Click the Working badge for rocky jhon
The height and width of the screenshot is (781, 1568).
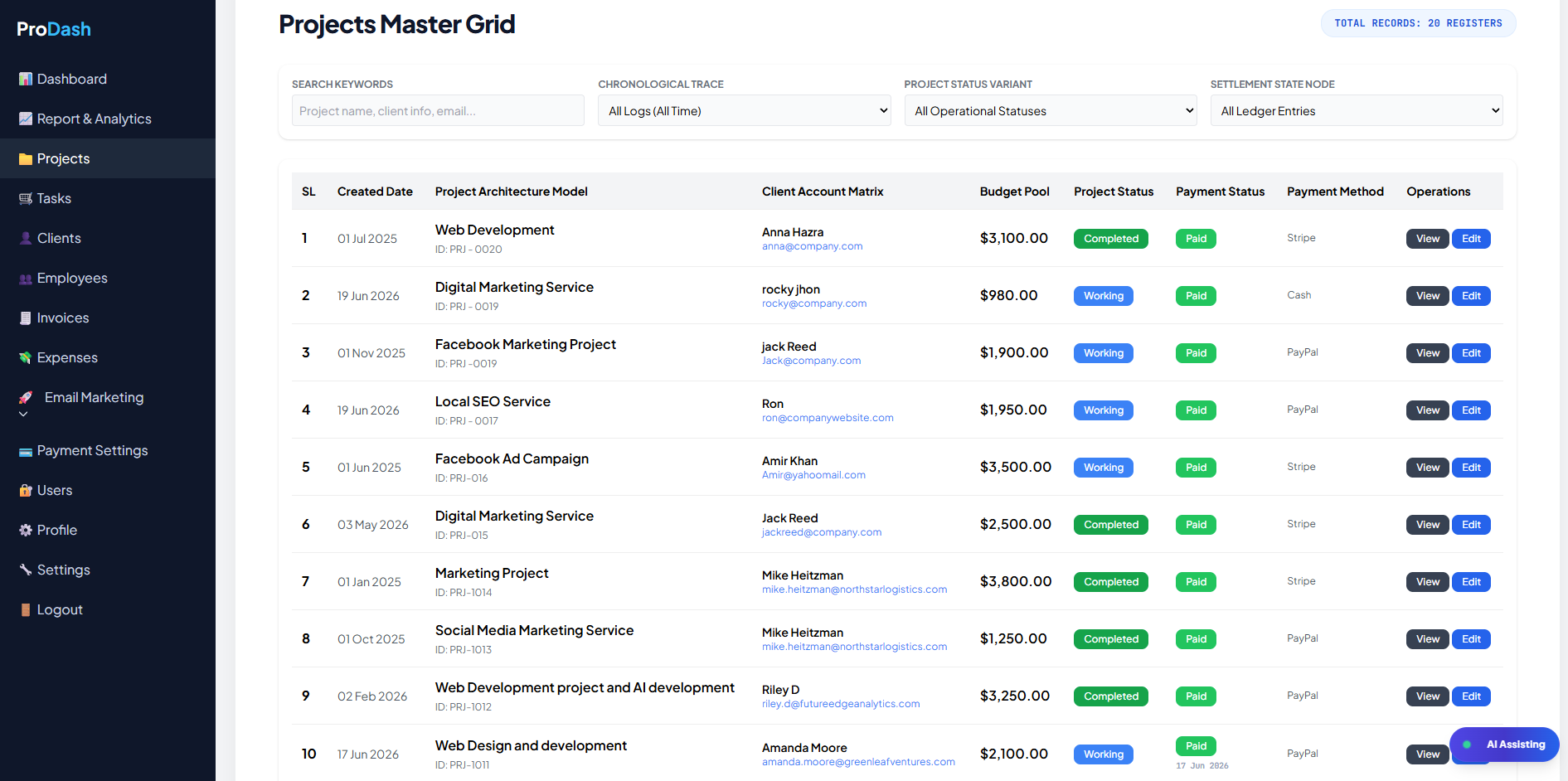(1103, 296)
